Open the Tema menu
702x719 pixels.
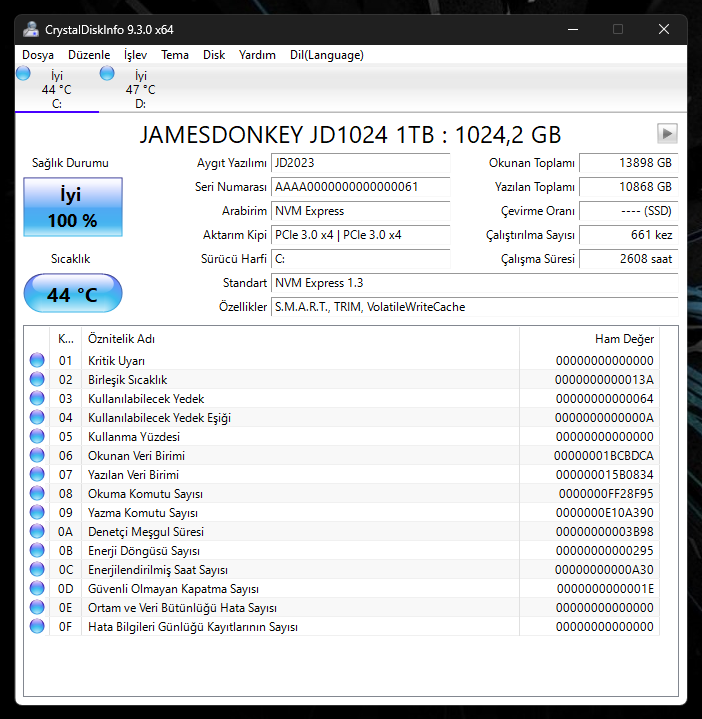[x=175, y=55]
